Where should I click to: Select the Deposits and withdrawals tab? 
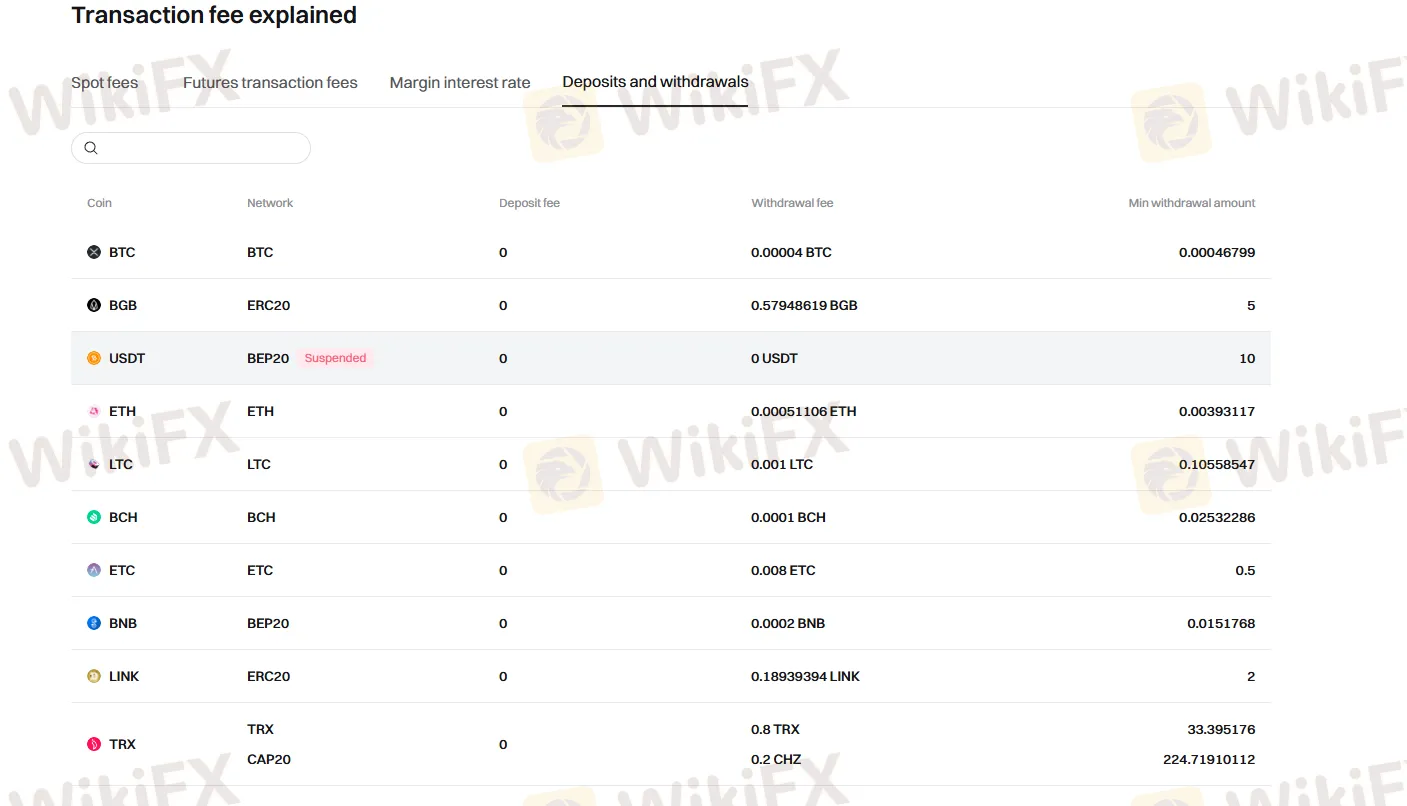click(x=655, y=82)
